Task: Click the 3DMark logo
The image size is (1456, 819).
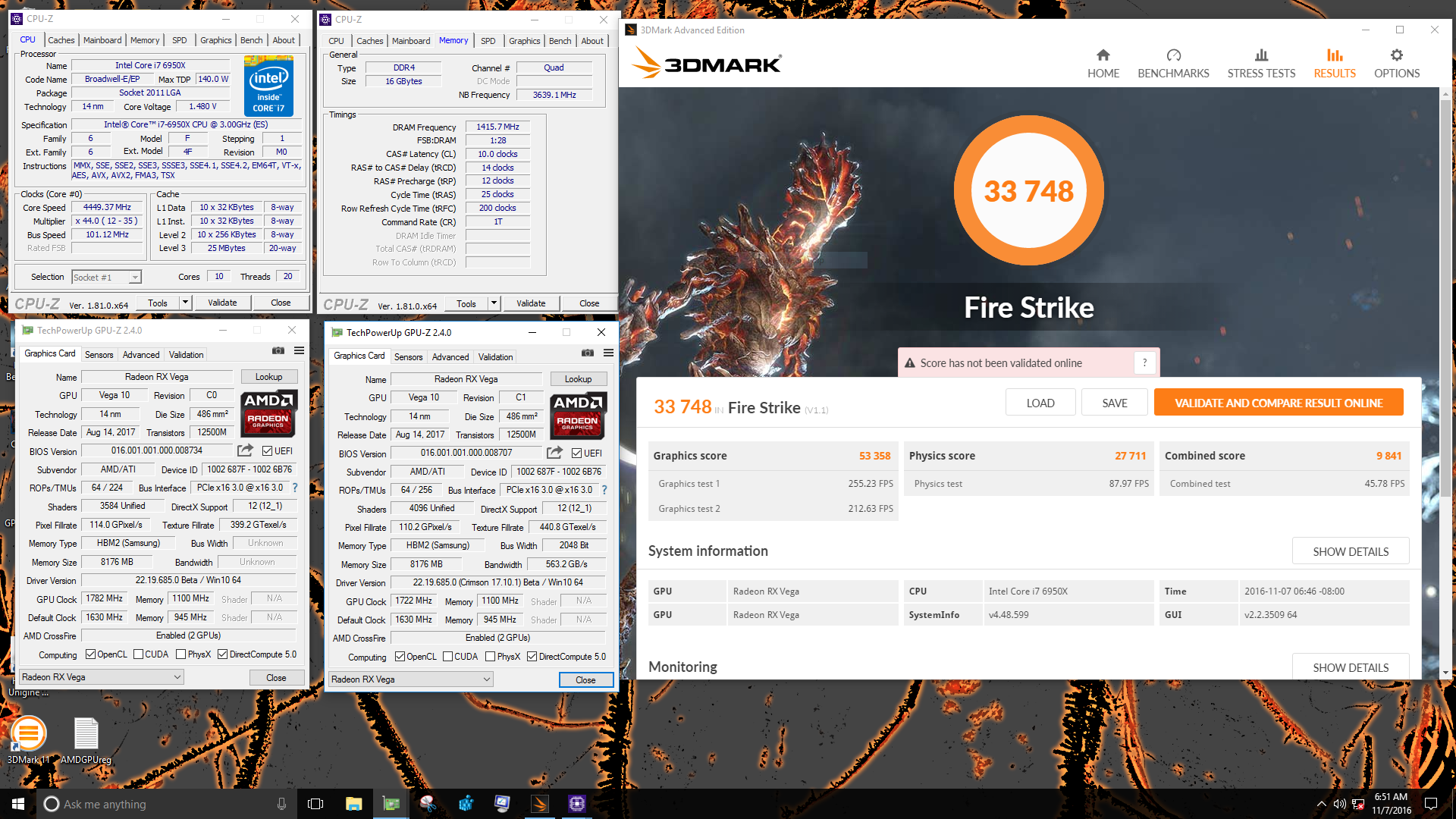Action: [x=707, y=64]
